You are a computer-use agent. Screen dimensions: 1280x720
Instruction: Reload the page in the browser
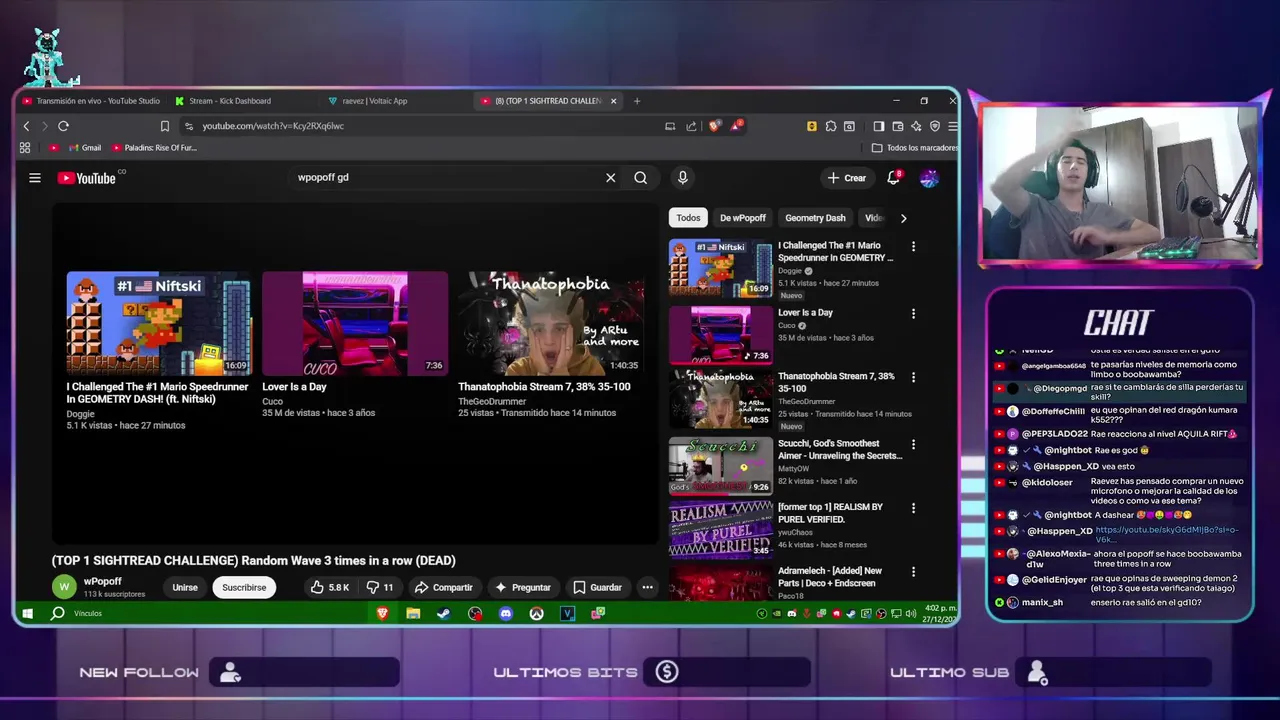point(63,126)
